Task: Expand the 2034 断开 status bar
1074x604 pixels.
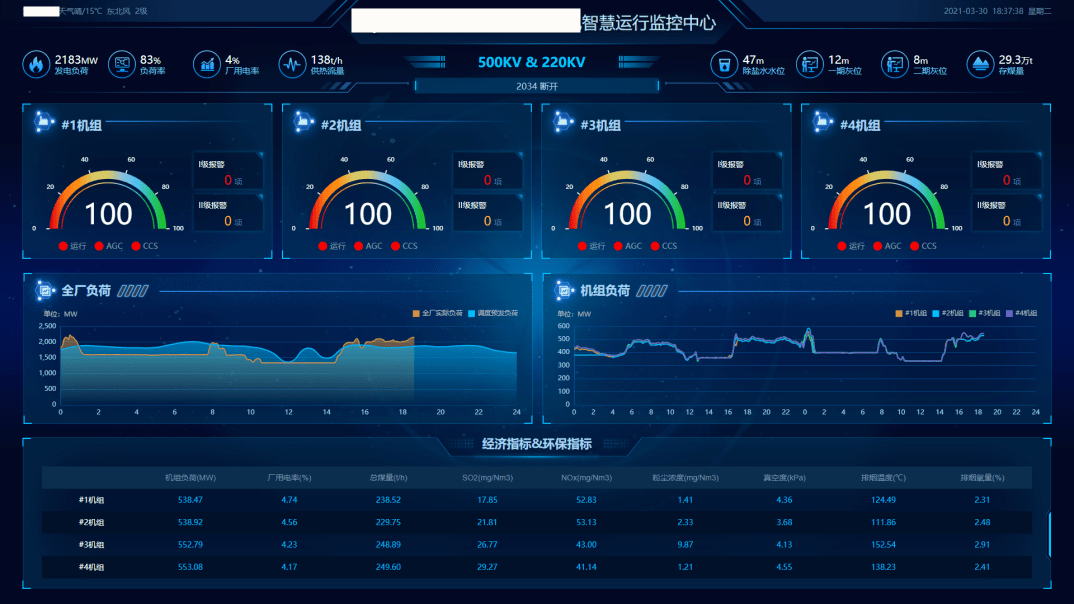Action: pos(536,85)
